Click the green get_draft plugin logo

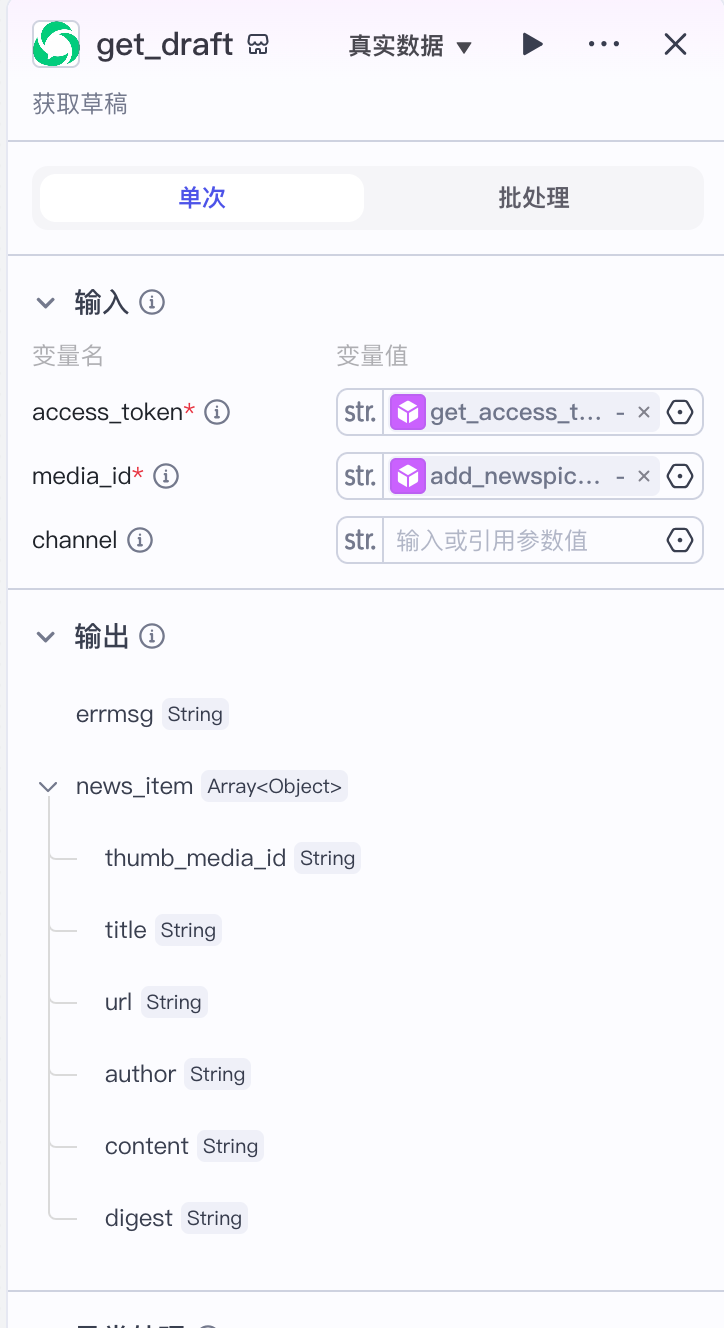57,45
